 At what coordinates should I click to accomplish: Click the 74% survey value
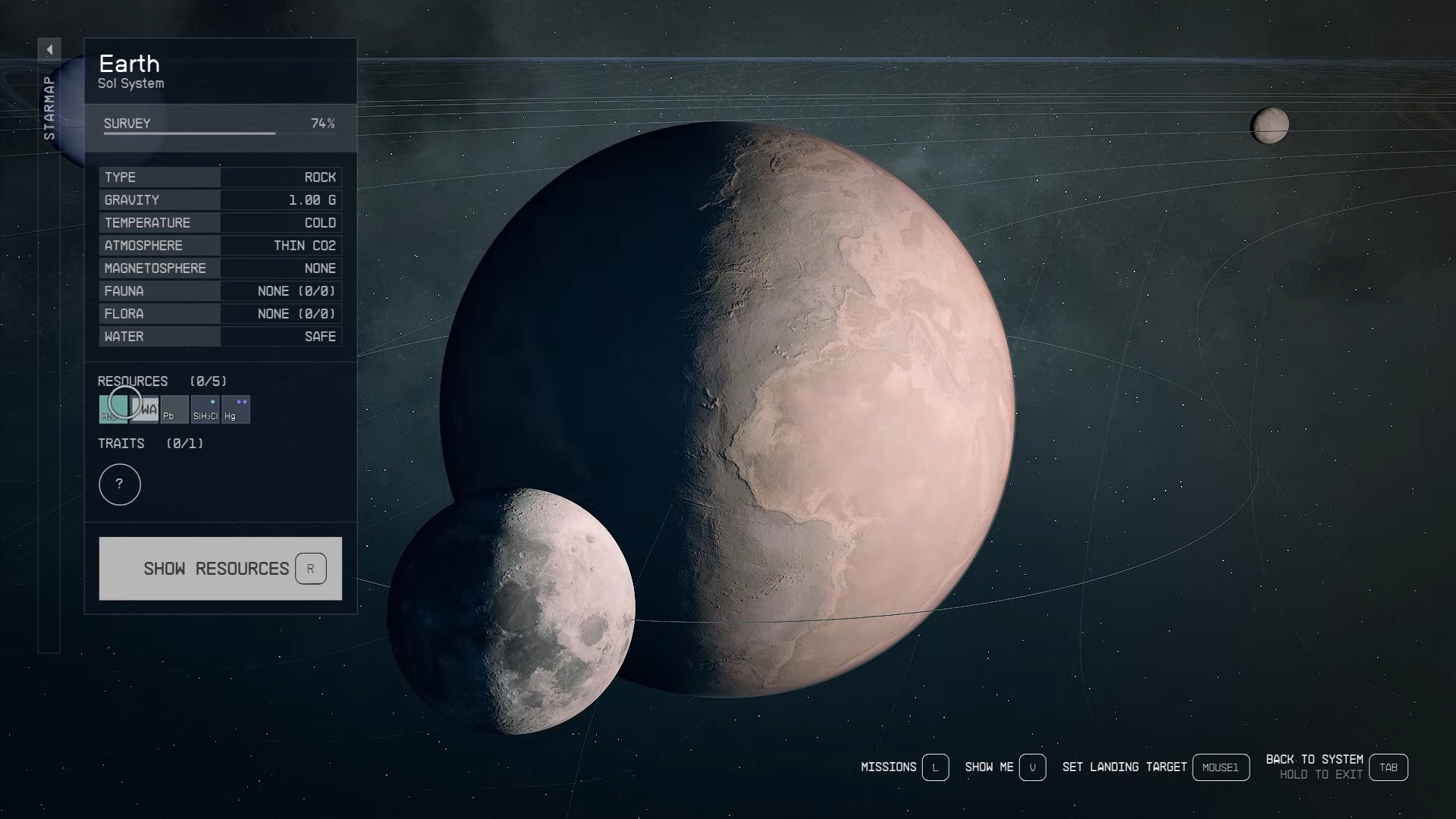pos(323,124)
